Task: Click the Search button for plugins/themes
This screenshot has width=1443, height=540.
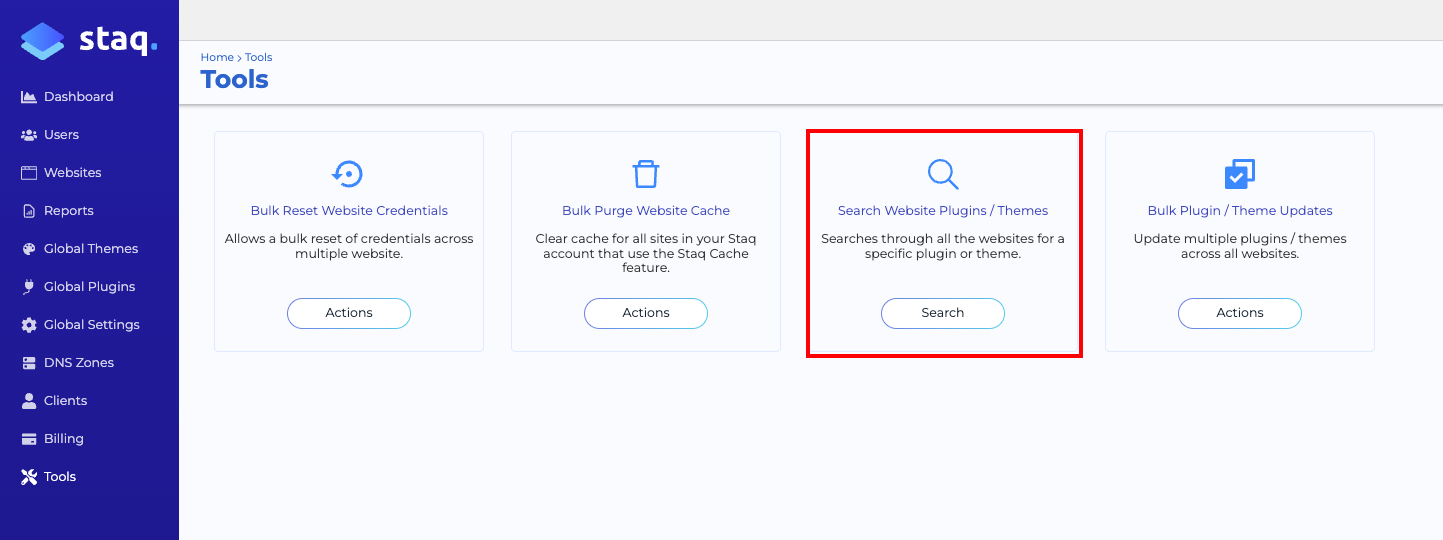Action: [x=942, y=313]
